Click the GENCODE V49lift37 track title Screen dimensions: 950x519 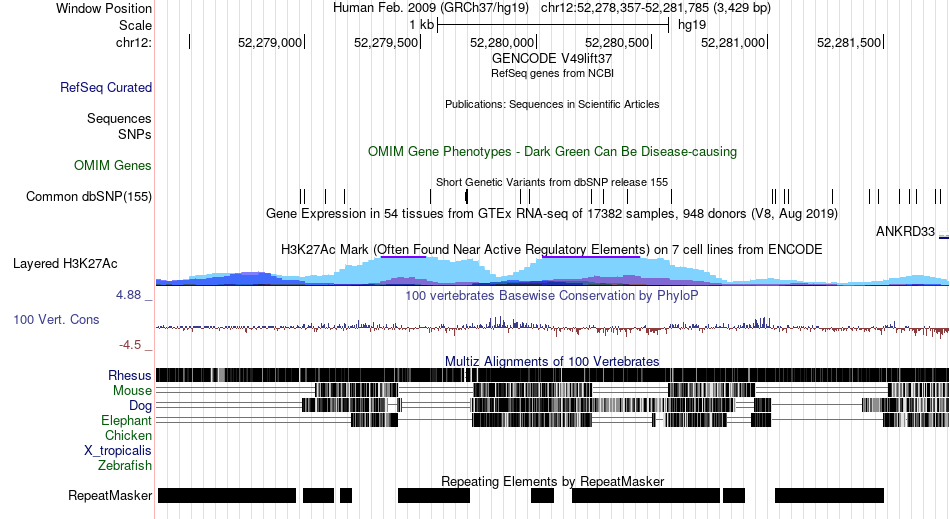point(552,59)
